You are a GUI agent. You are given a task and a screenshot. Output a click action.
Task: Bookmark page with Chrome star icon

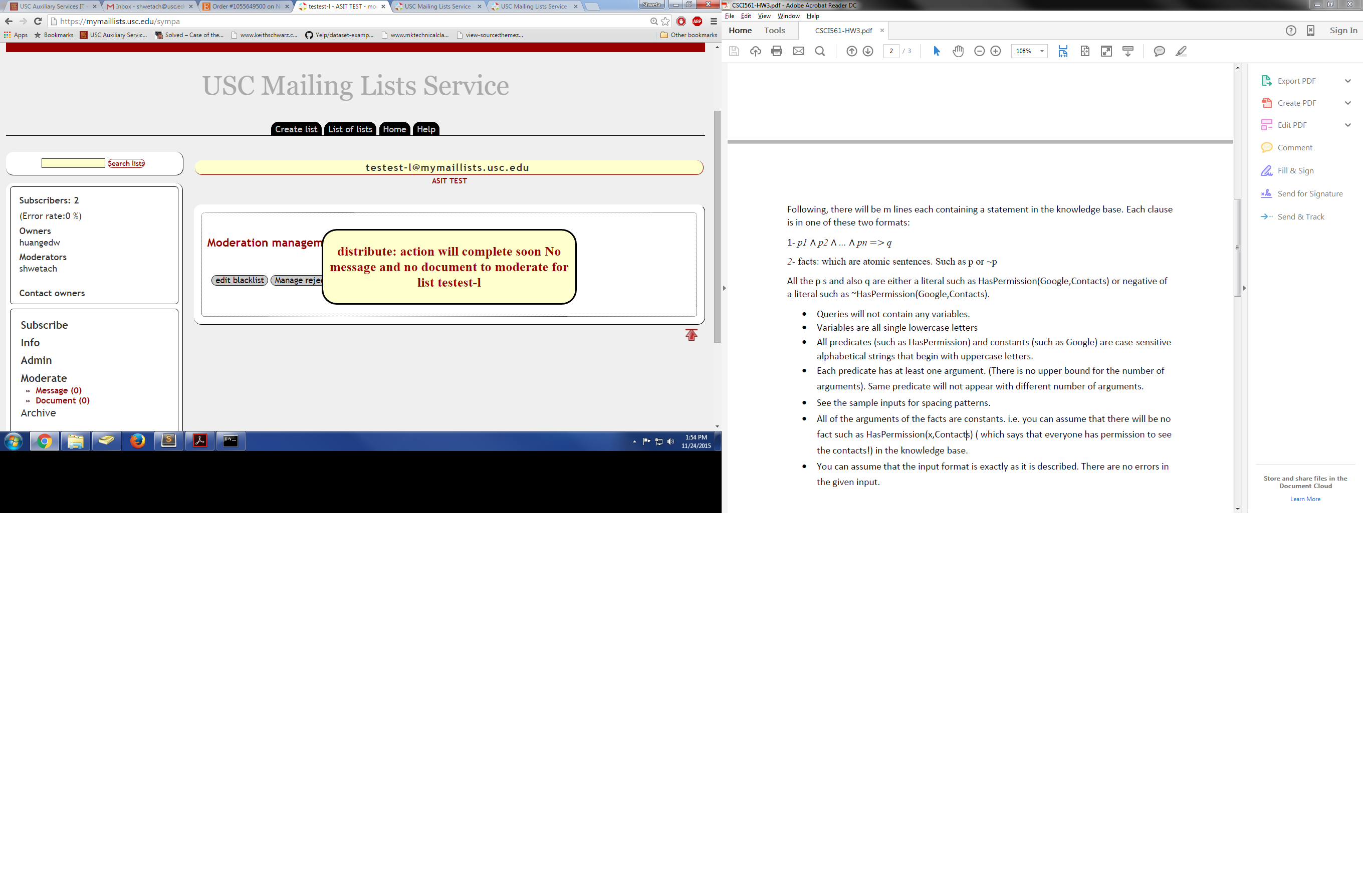[665, 21]
